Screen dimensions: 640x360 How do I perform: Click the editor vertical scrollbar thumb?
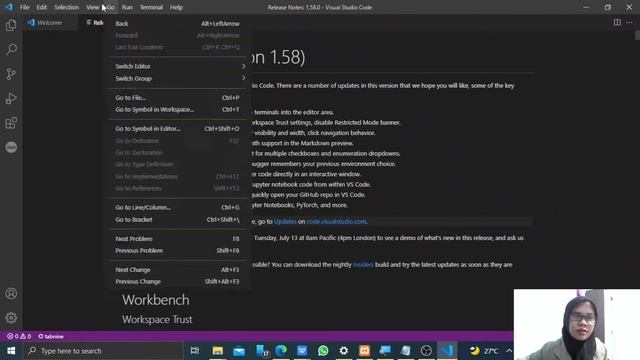click(637, 35)
